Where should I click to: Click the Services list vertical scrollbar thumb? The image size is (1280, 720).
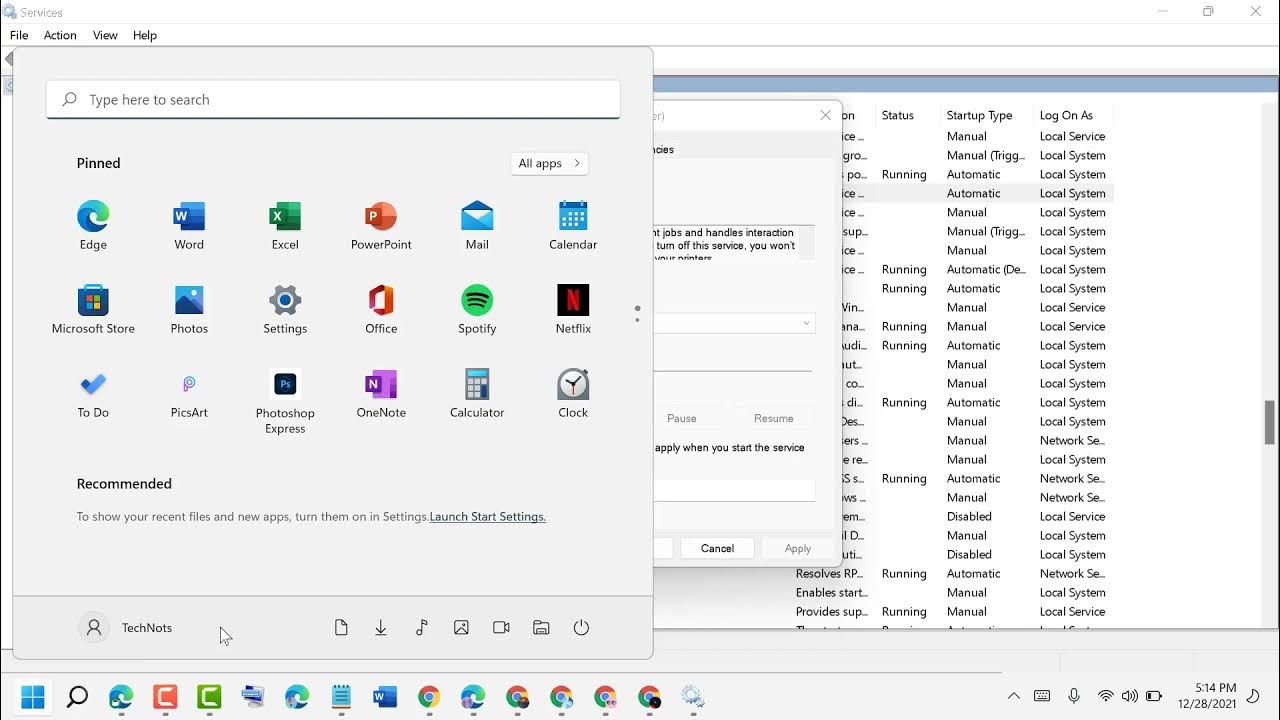point(1270,422)
